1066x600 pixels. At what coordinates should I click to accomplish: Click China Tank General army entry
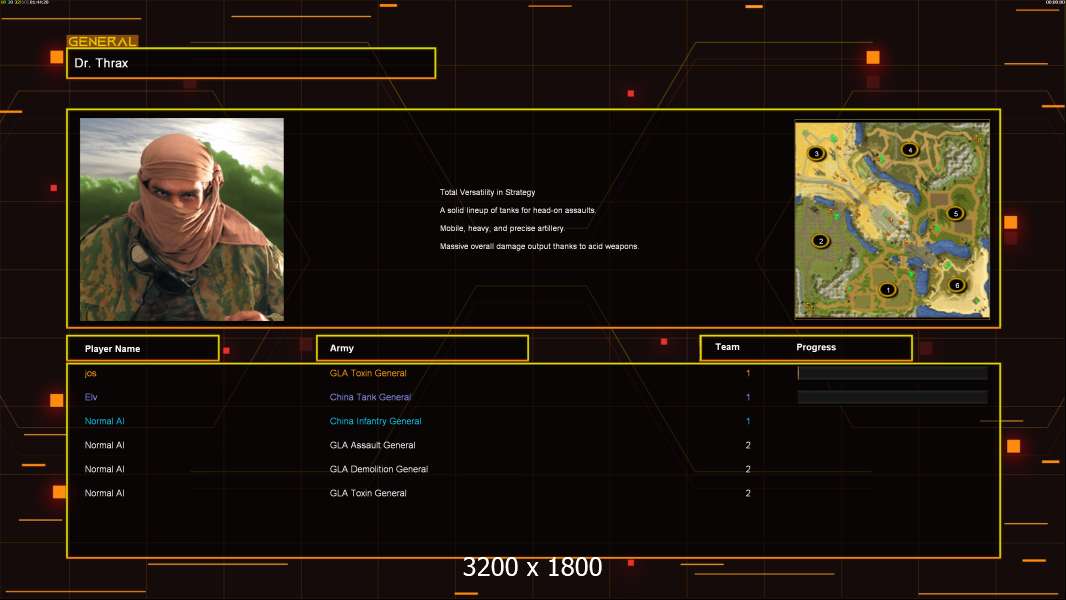[370, 397]
